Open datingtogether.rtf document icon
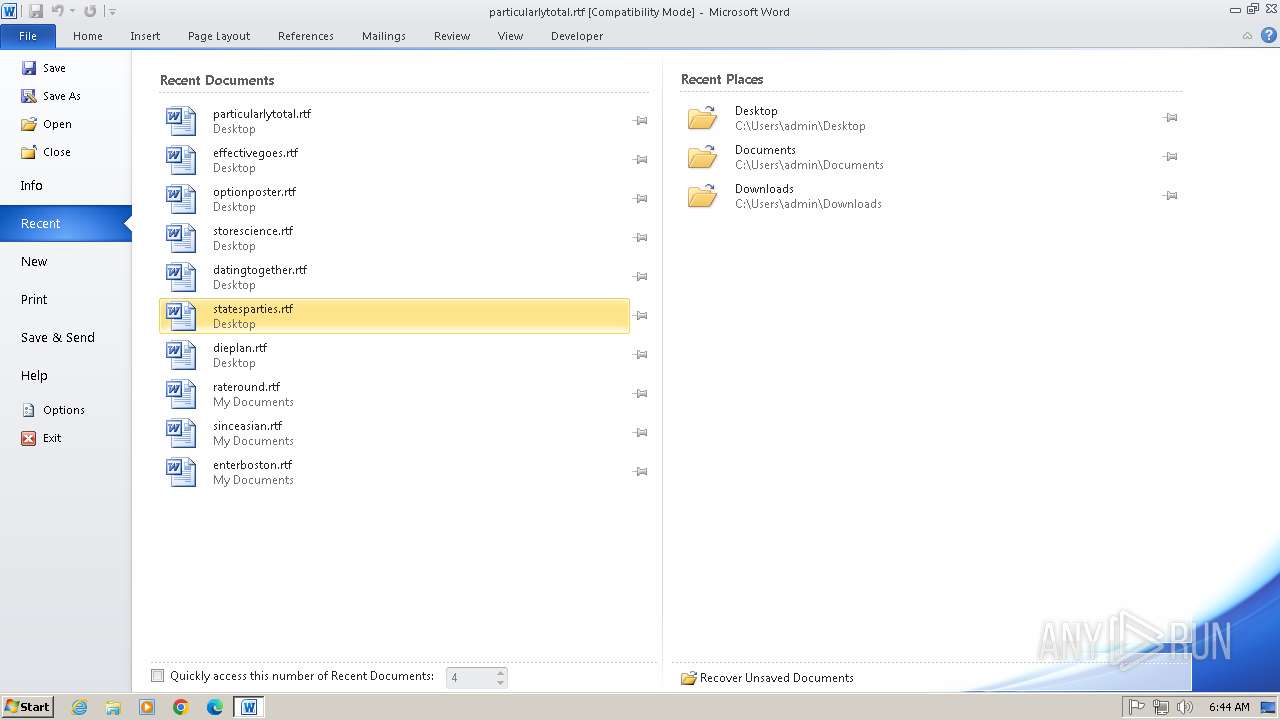The height and width of the screenshot is (720, 1280). pos(181,277)
